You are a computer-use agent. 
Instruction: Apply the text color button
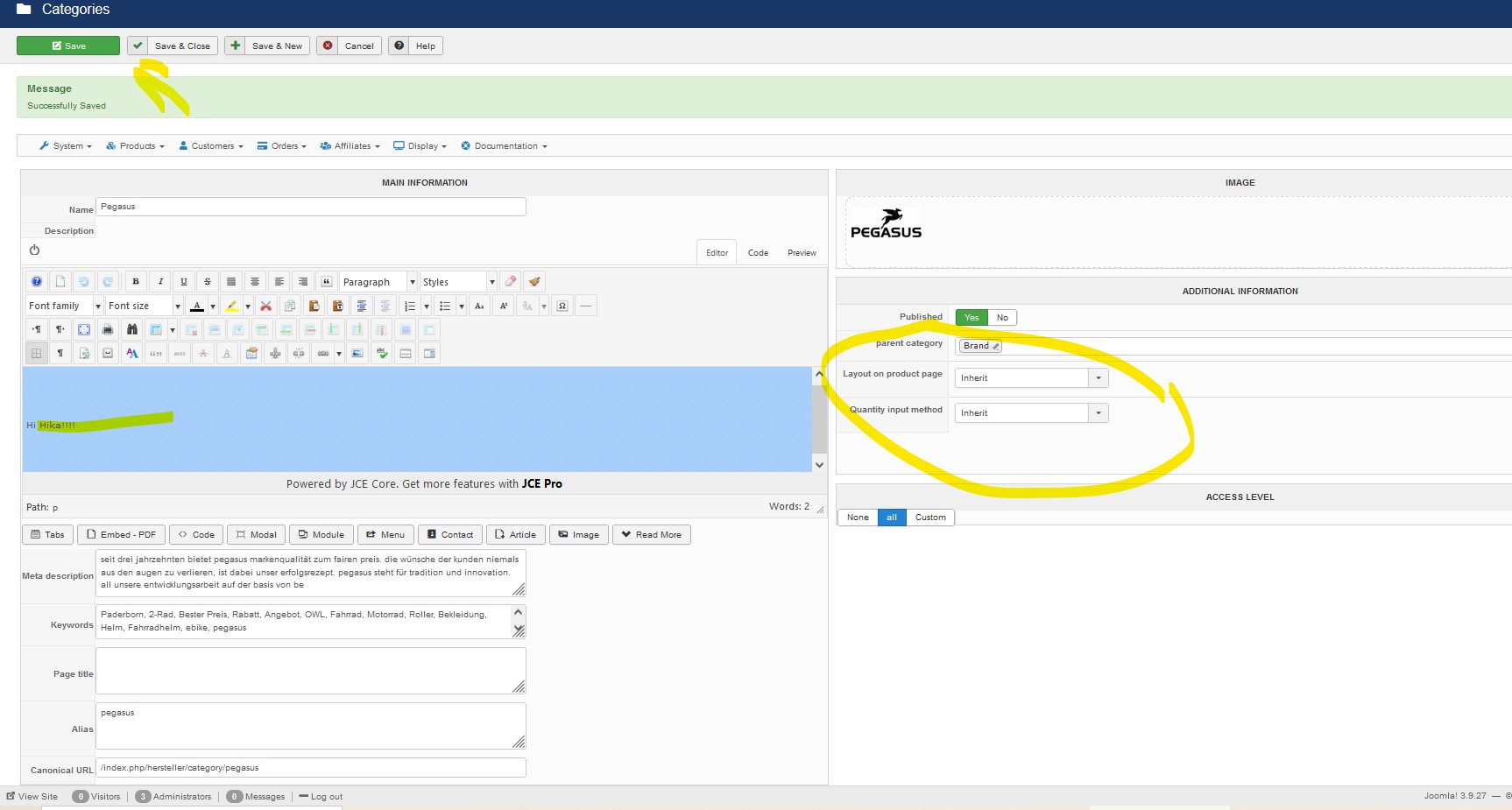pos(197,306)
